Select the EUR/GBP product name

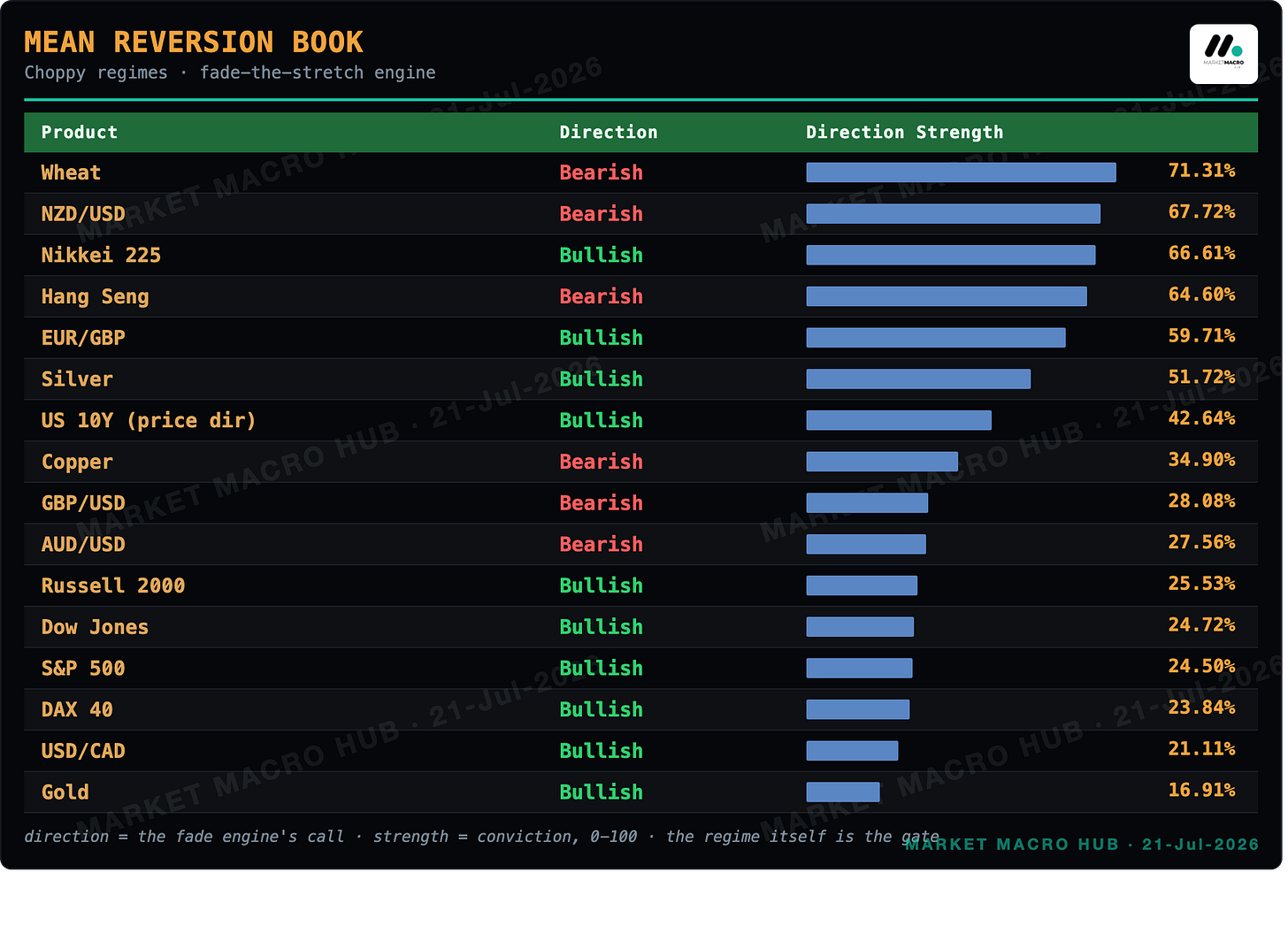point(83,338)
